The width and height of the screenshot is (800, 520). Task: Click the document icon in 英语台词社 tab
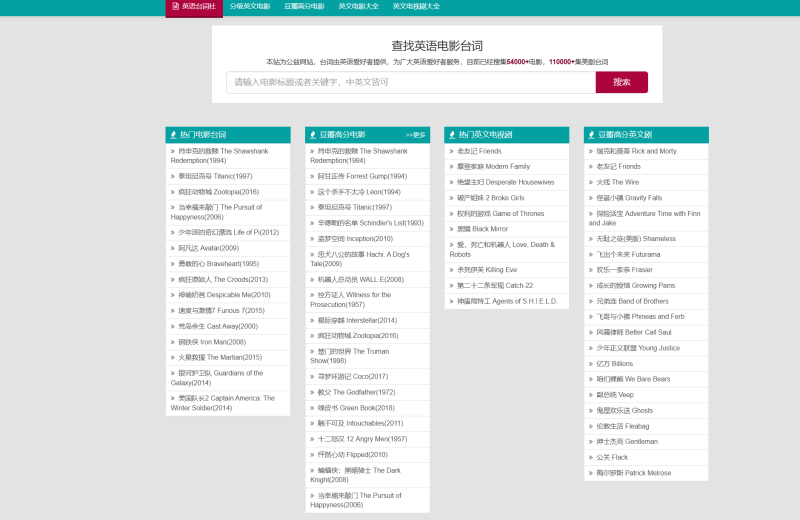176,7
